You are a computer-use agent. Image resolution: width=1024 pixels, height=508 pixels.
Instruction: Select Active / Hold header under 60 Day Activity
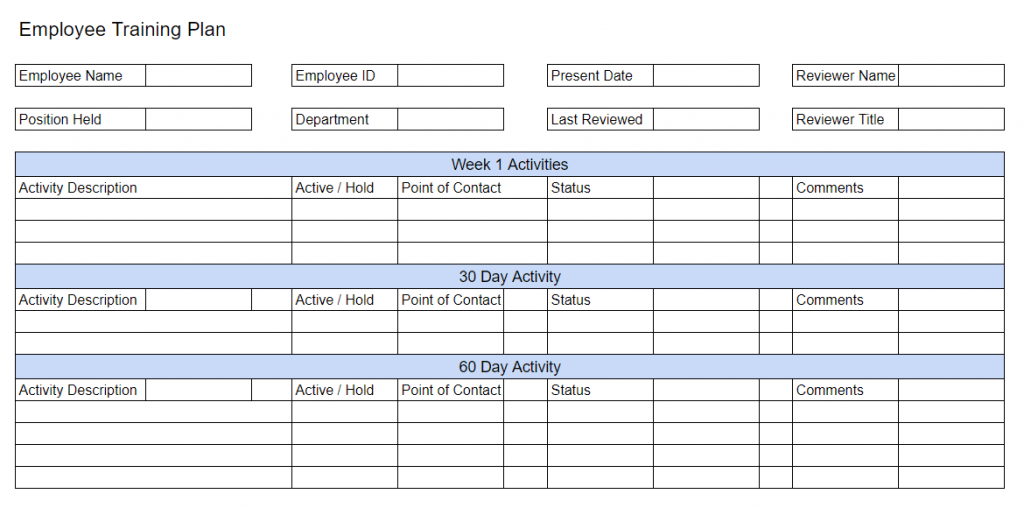pyautogui.click(x=334, y=390)
